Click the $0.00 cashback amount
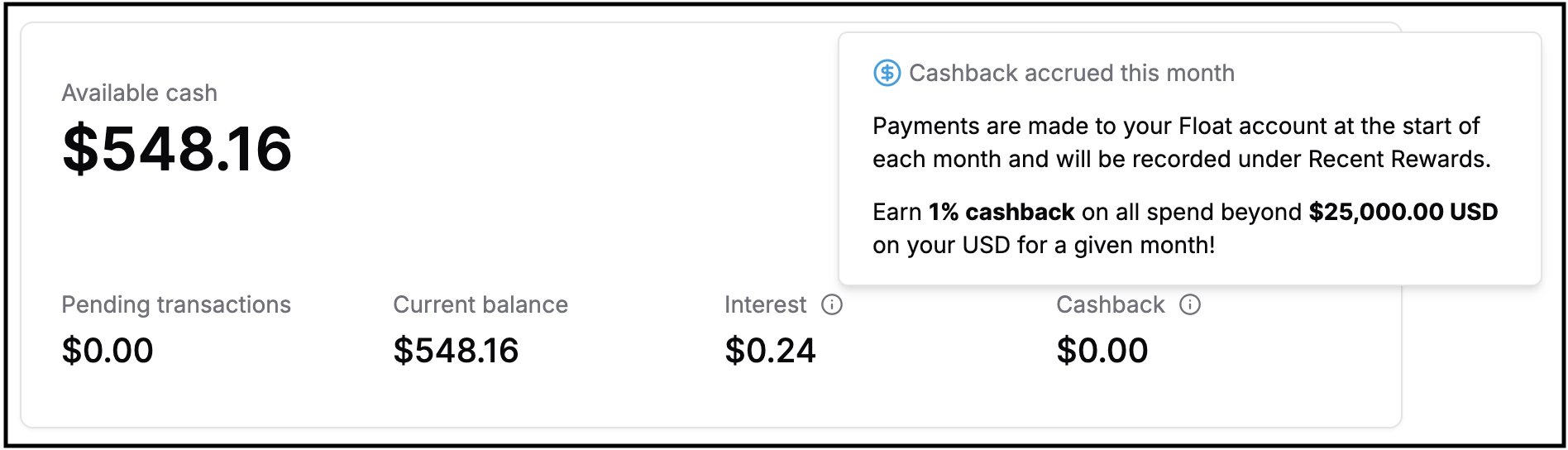Screen dimensions: 1568x450 tap(1102, 351)
